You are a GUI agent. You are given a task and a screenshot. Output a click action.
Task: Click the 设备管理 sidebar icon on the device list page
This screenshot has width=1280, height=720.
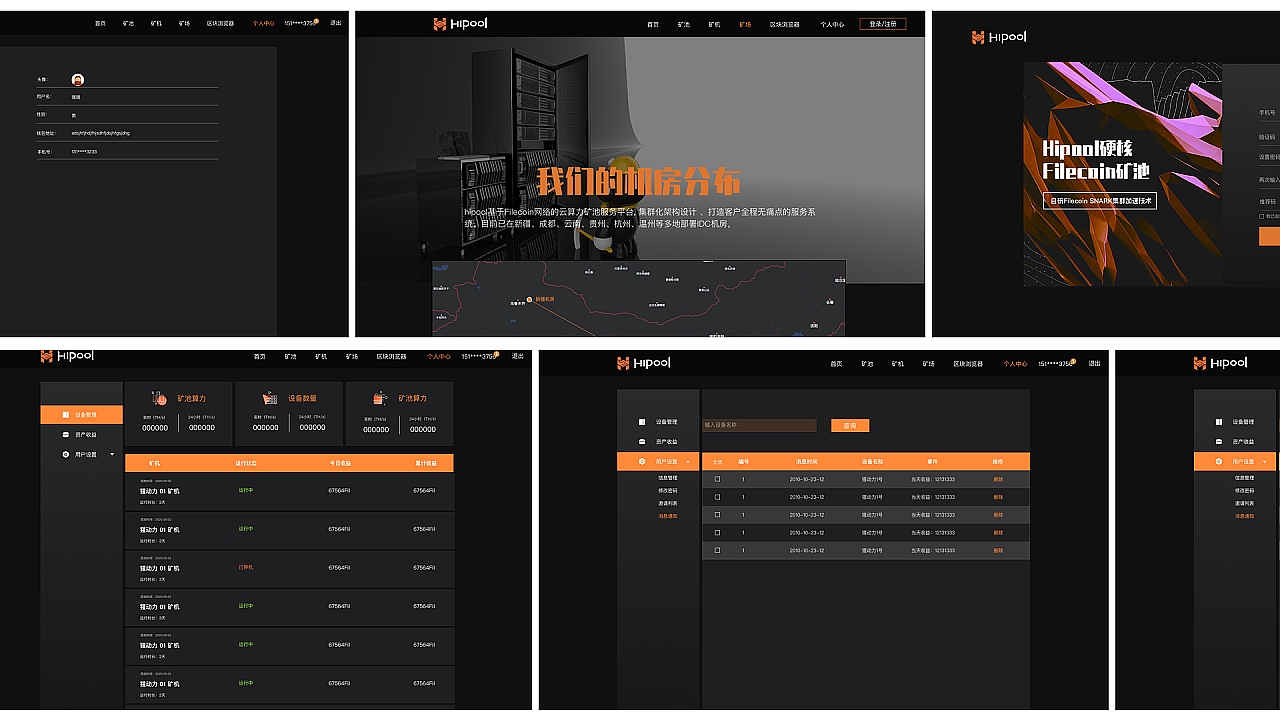click(x=66, y=414)
